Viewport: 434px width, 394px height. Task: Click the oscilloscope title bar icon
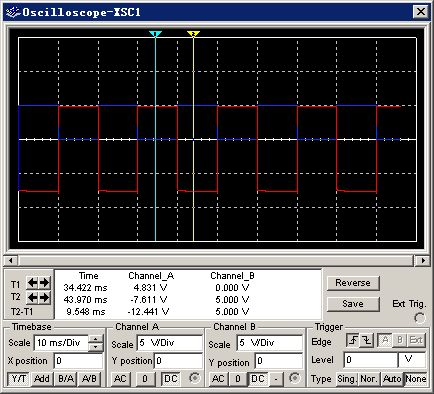coord(13,12)
